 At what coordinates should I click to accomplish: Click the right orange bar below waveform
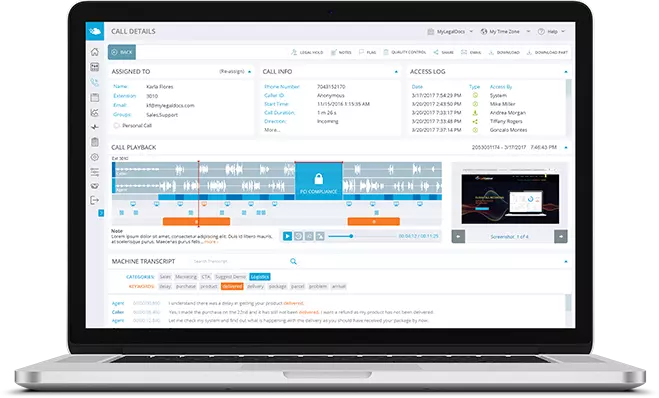374,221
